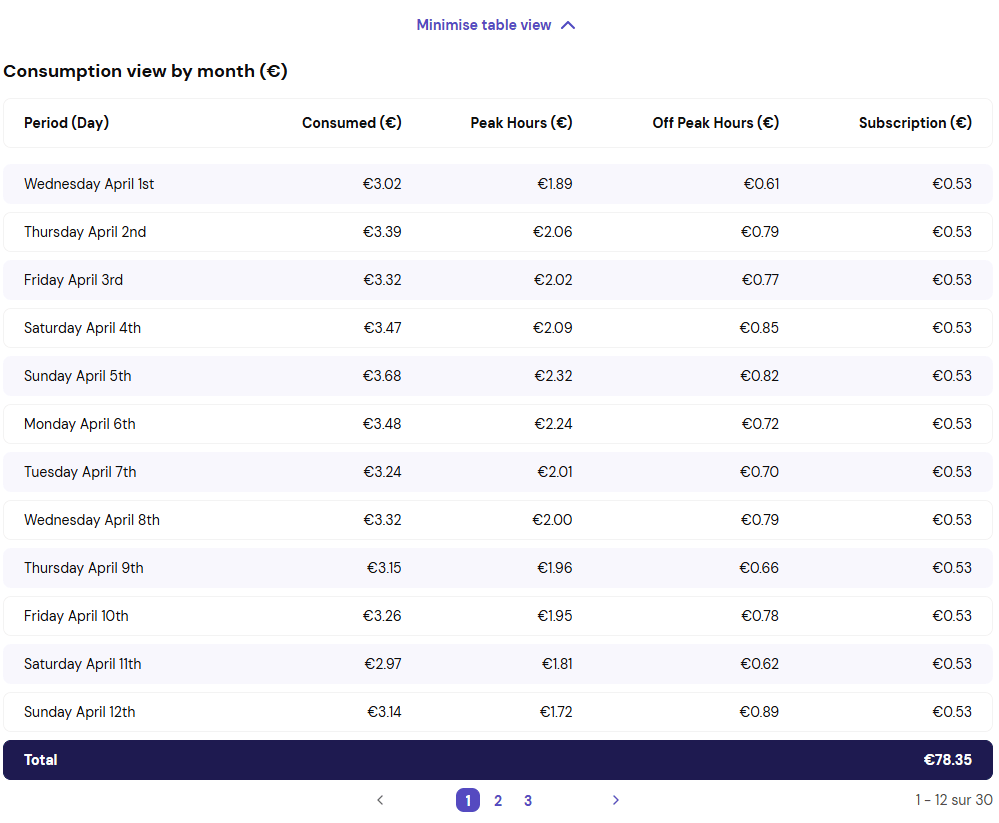Image resolution: width=999 pixels, height=823 pixels.
Task: Click the off peak value €0.85
Action: (759, 328)
